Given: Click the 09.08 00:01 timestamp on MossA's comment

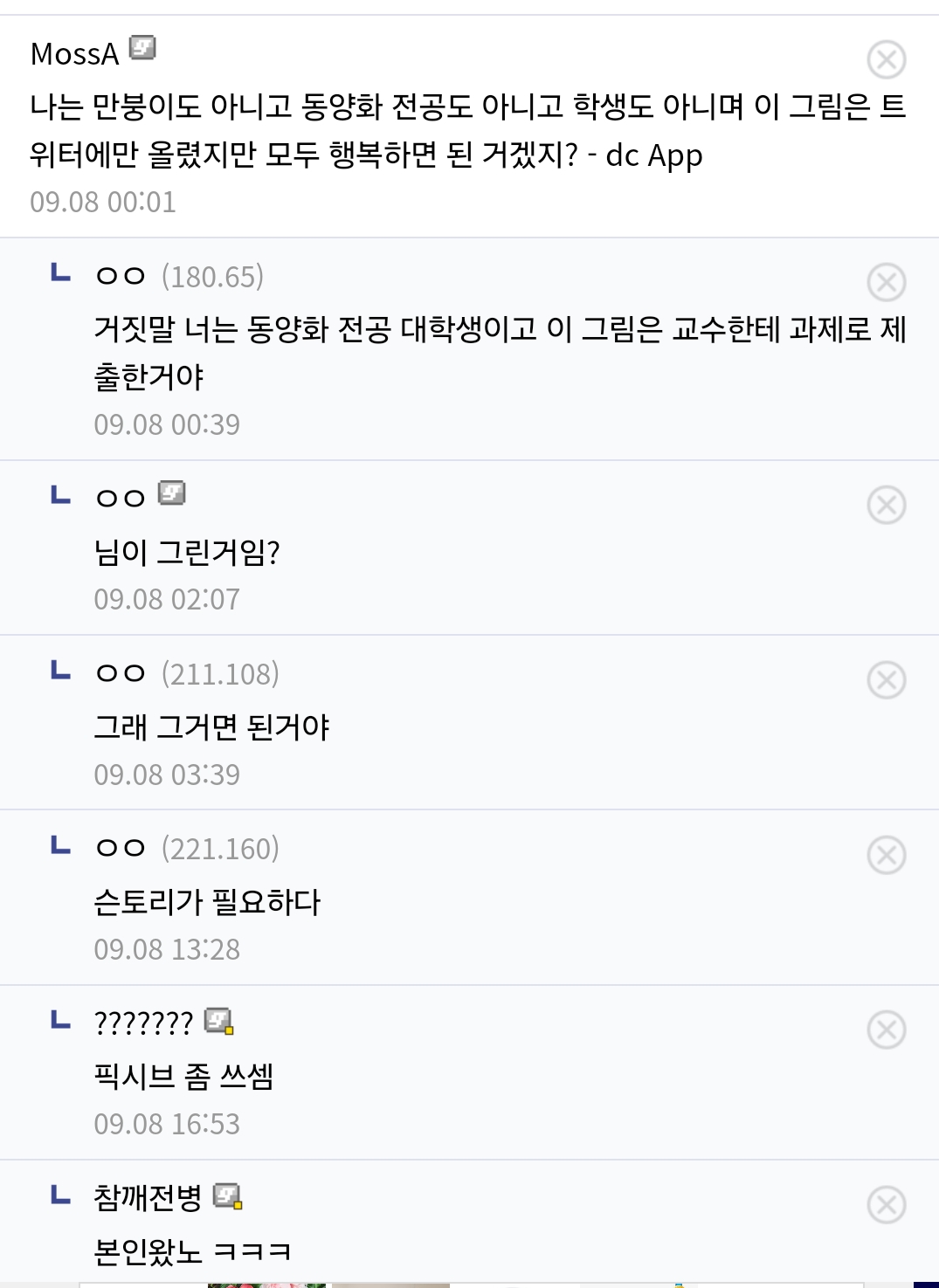Looking at the screenshot, I should coord(103,203).
